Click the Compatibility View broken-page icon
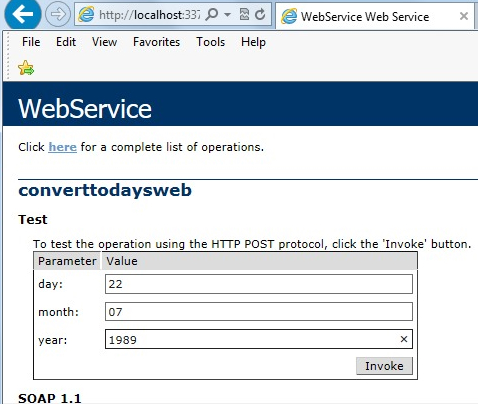478x404 pixels. (244, 14)
